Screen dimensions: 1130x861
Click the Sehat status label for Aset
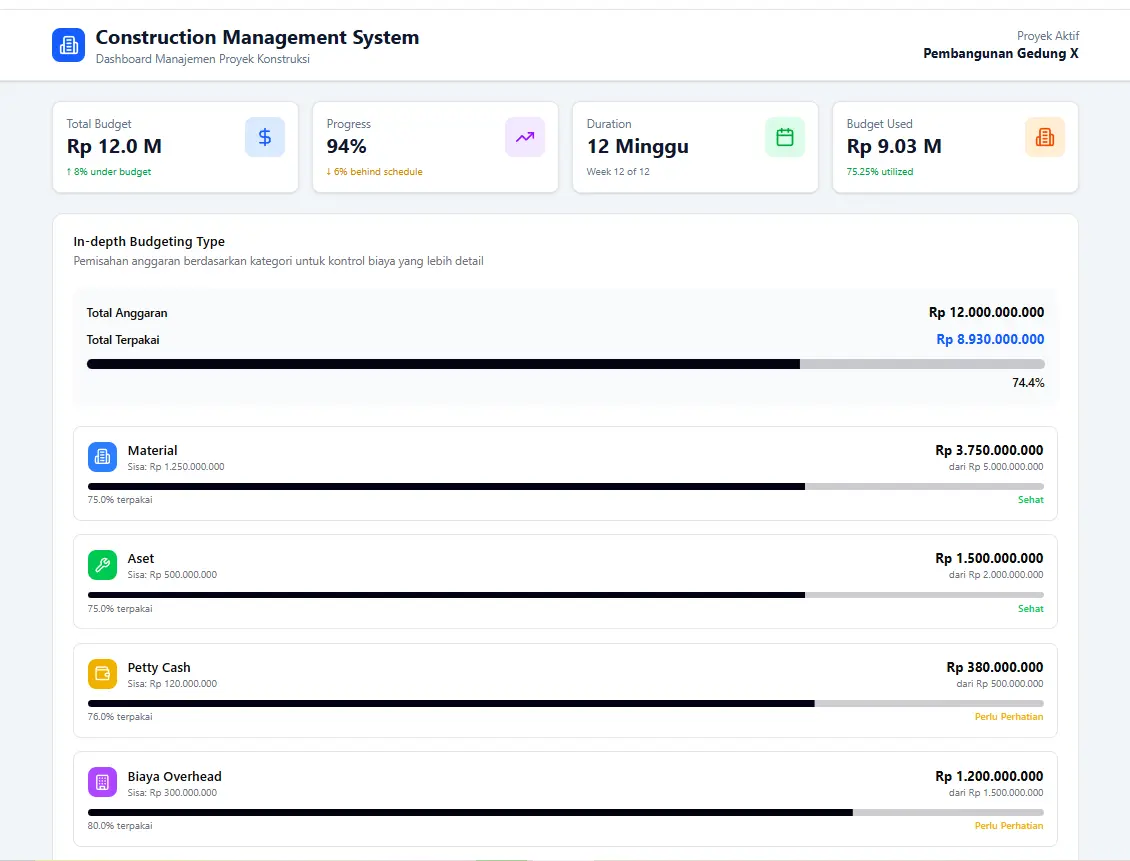[x=1031, y=608]
